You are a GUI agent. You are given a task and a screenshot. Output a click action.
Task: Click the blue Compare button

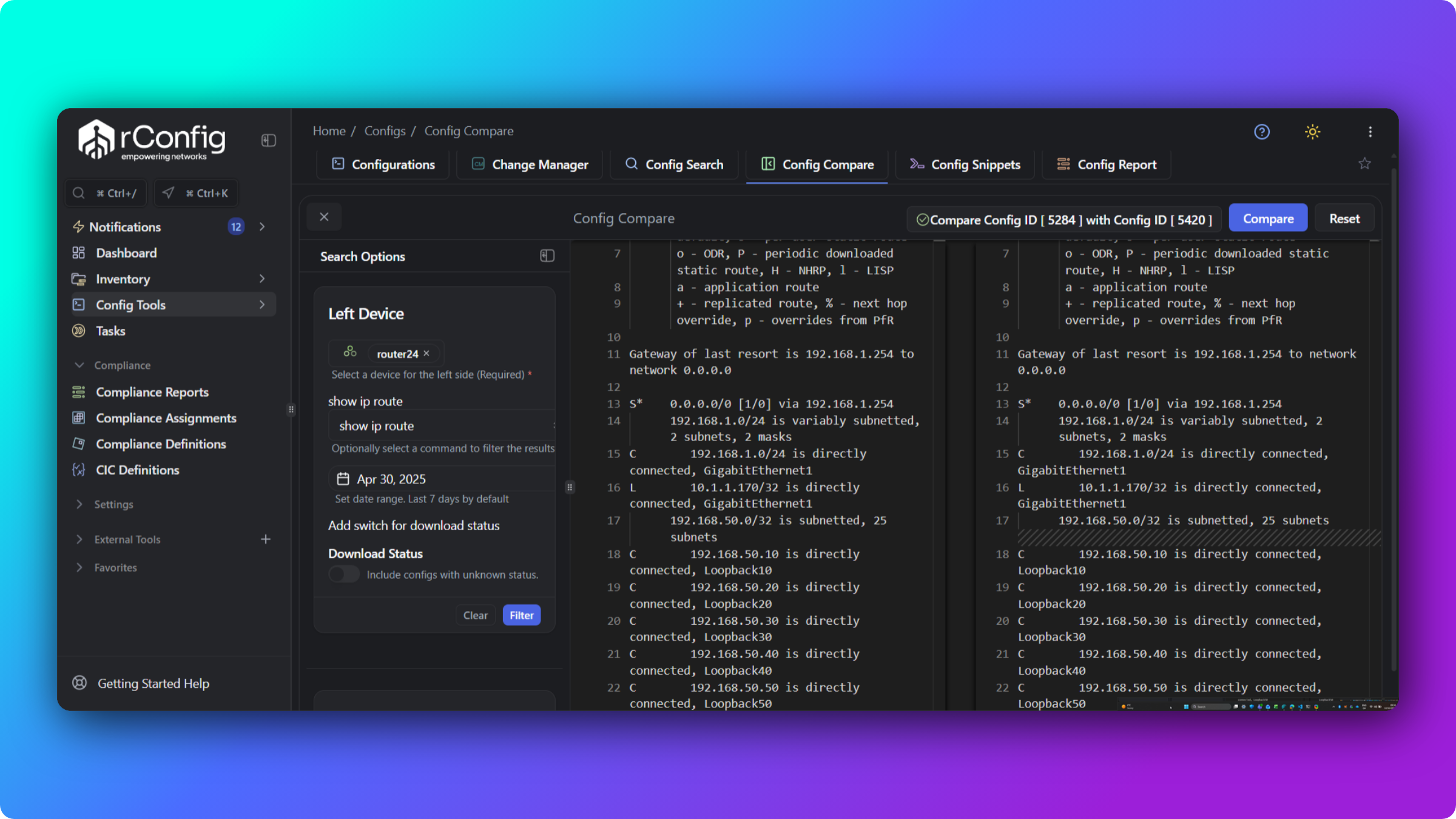1268,218
